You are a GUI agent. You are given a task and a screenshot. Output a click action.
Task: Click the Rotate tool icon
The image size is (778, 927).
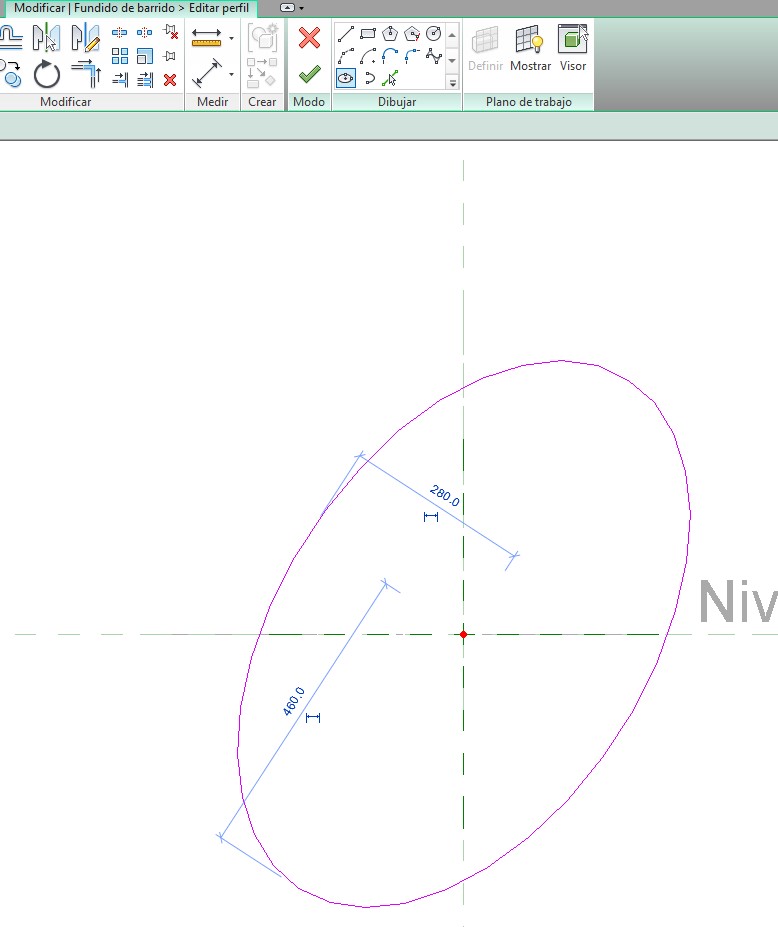[x=47, y=75]
